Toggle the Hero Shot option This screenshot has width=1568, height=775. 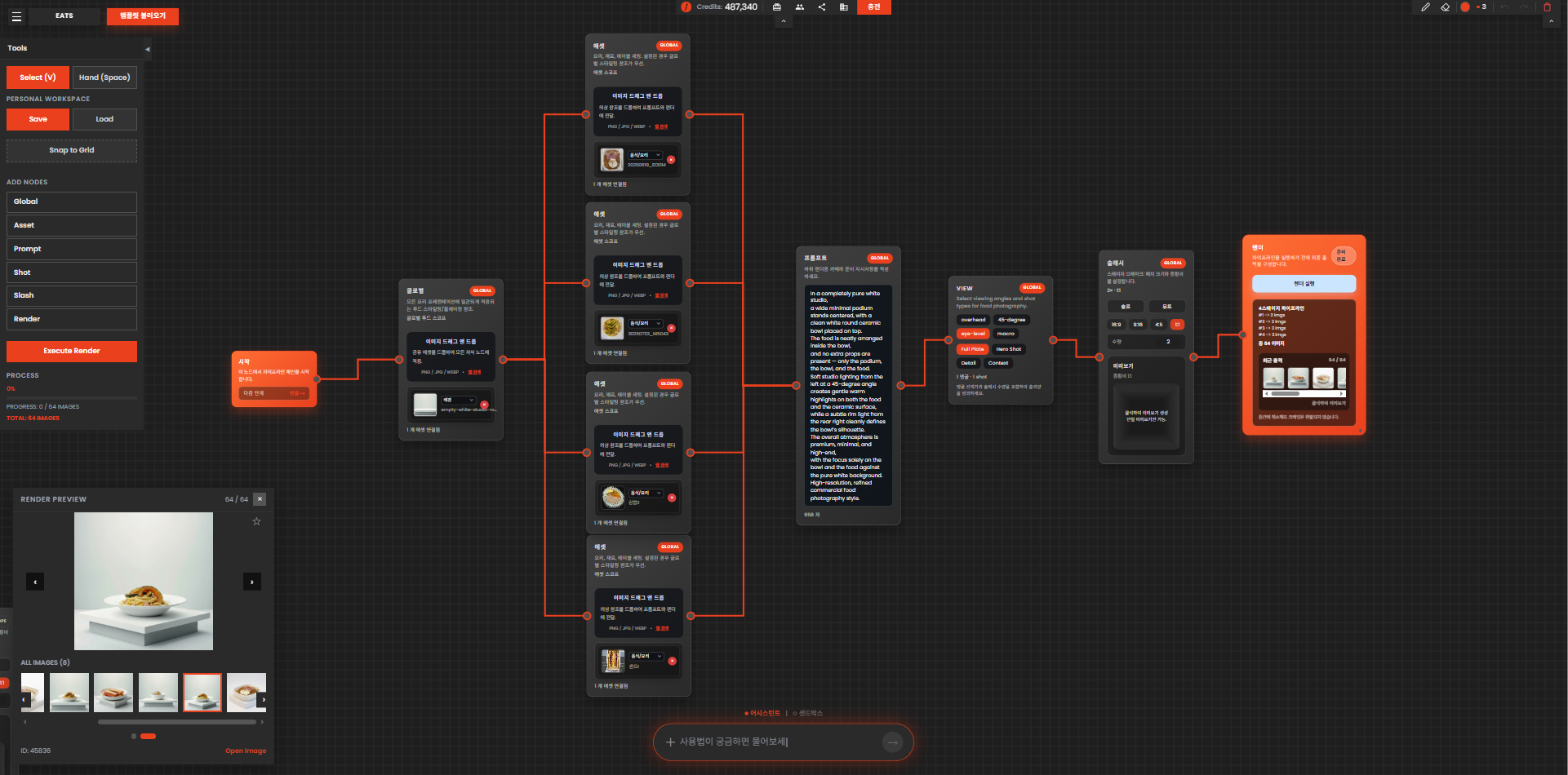point(1008,349)
